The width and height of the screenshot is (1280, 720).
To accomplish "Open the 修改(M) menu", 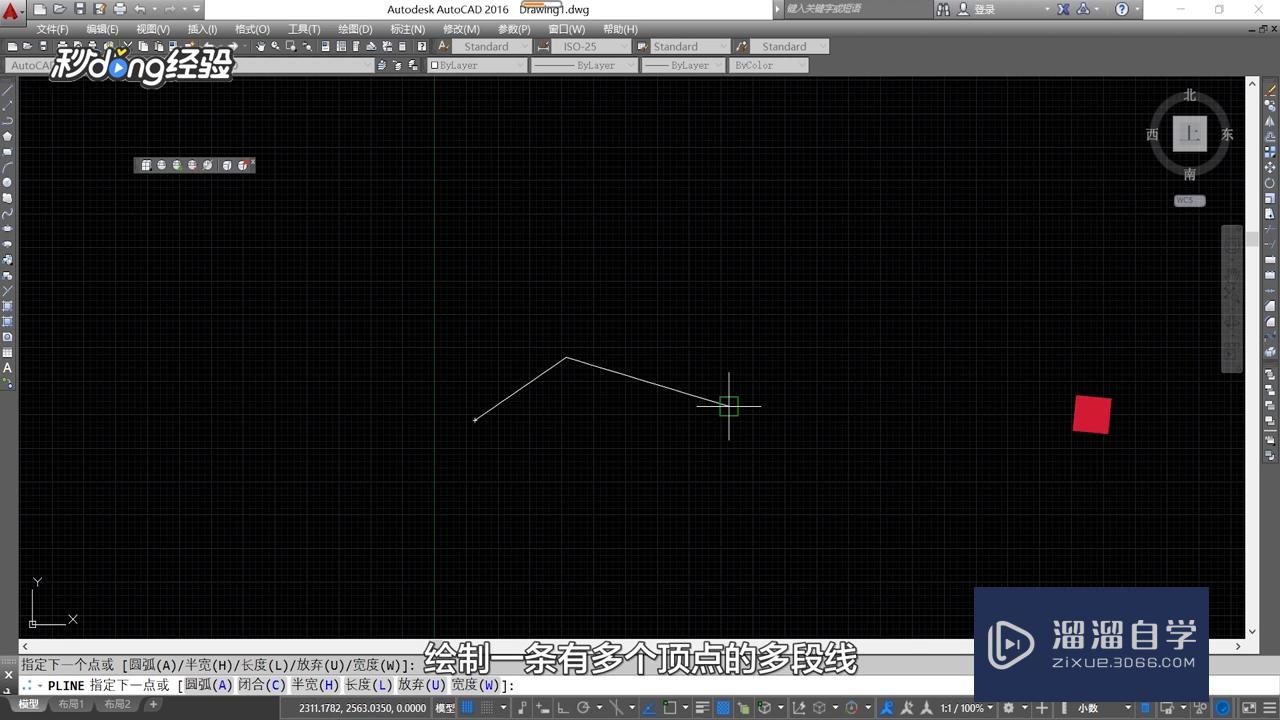I will [460, 29].
